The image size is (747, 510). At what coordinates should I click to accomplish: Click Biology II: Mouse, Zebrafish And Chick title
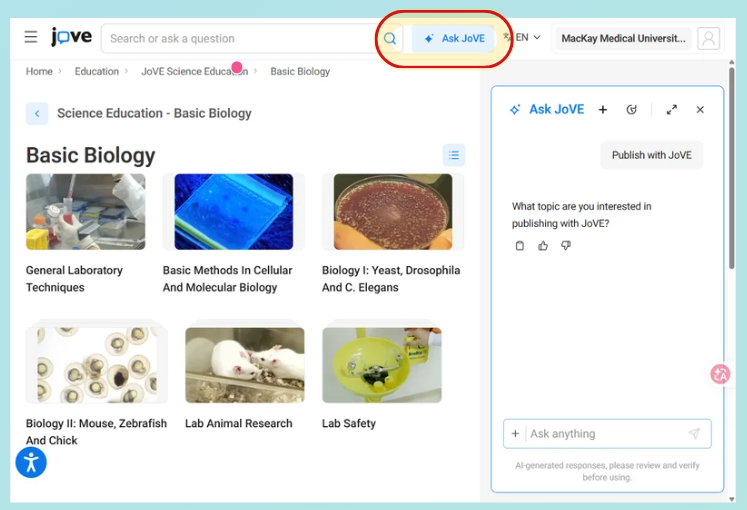[97, 431]
